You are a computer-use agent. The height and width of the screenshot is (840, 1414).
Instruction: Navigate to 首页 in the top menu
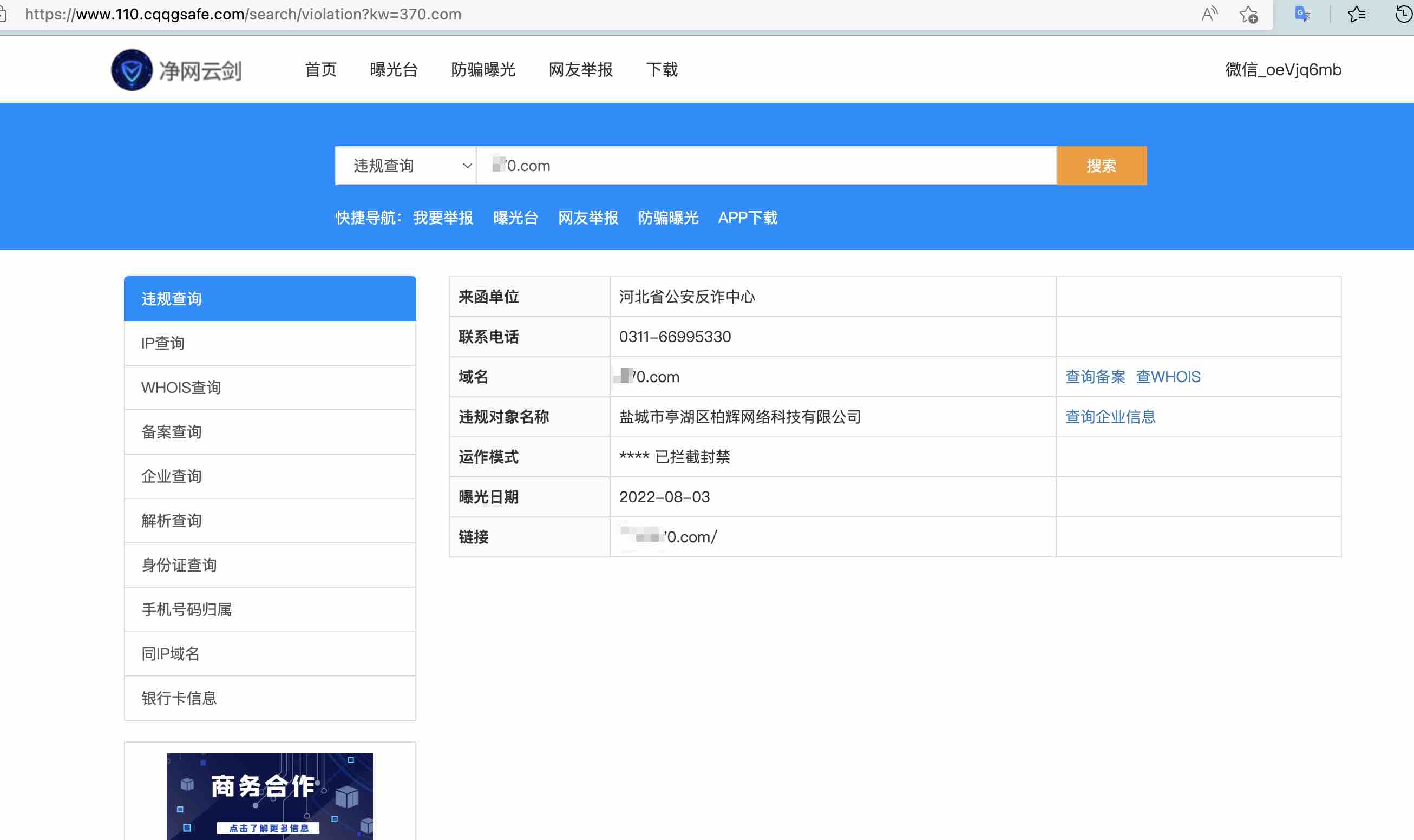click(x=320, y=69)
